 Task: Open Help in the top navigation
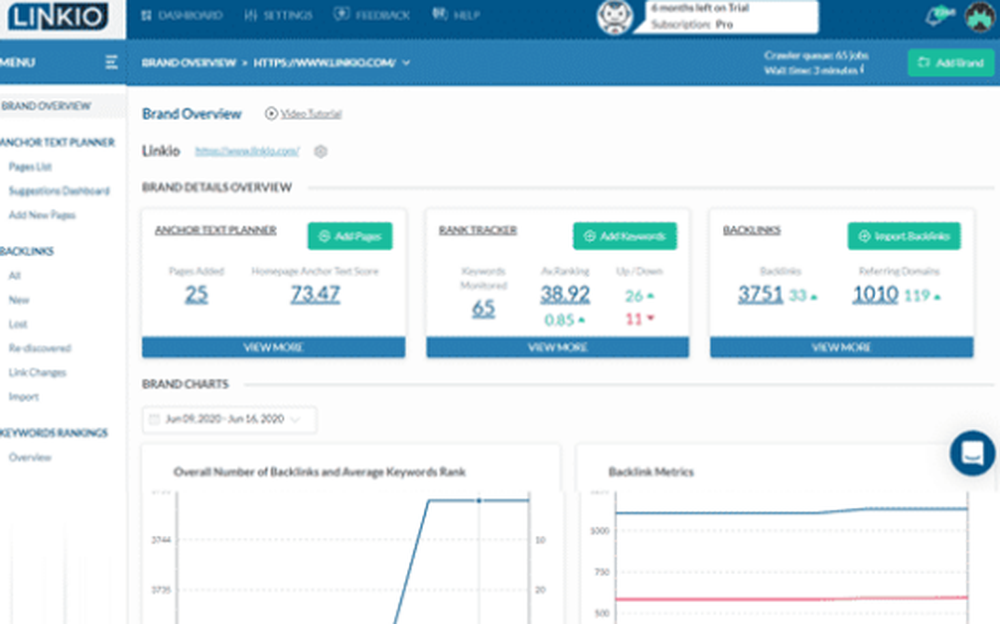pos(455,15)
